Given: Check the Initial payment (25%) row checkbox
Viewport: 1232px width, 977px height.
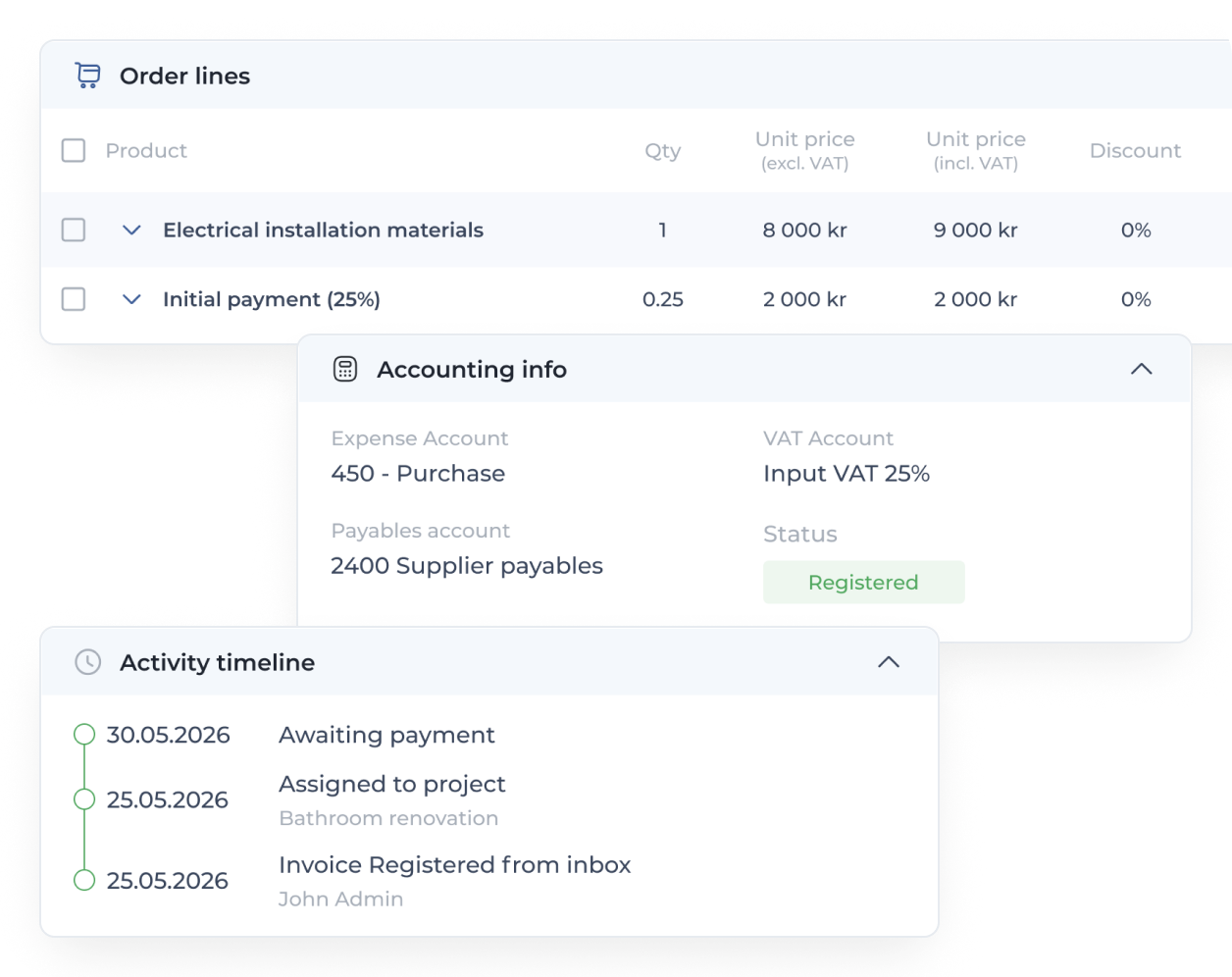Looking at the screenshot, I should [x=74, y=299].
